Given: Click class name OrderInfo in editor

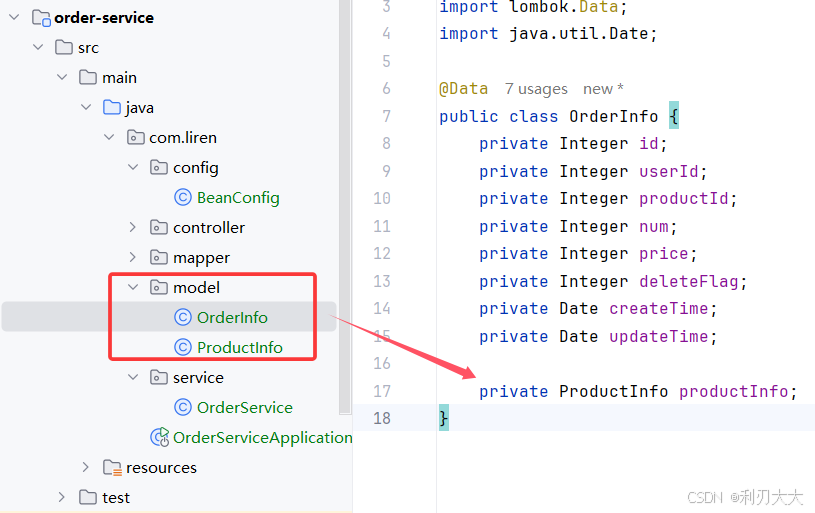Looking at the screenshot, I should tap(613, 116).
